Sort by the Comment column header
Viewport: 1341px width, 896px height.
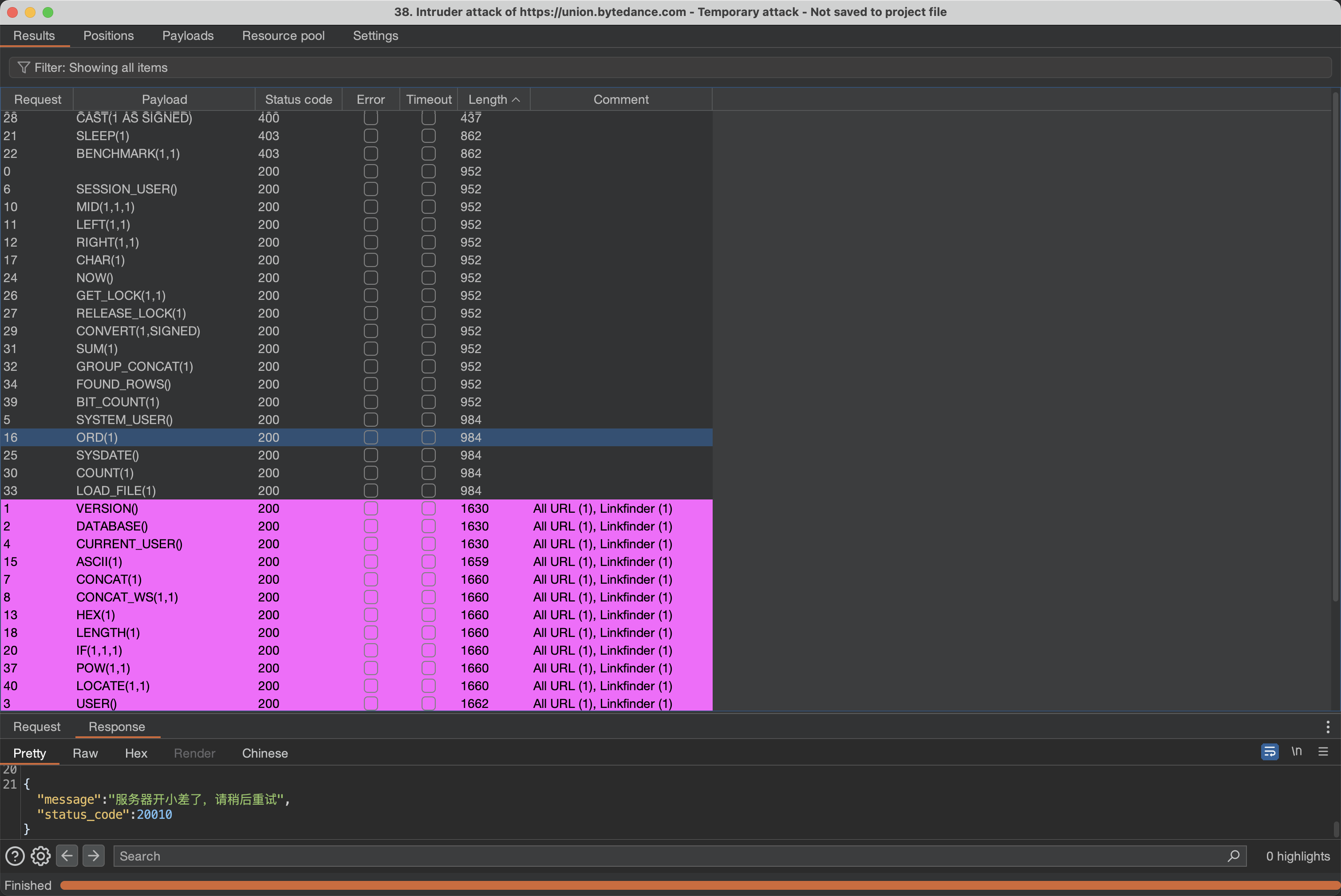click(621, 99)
